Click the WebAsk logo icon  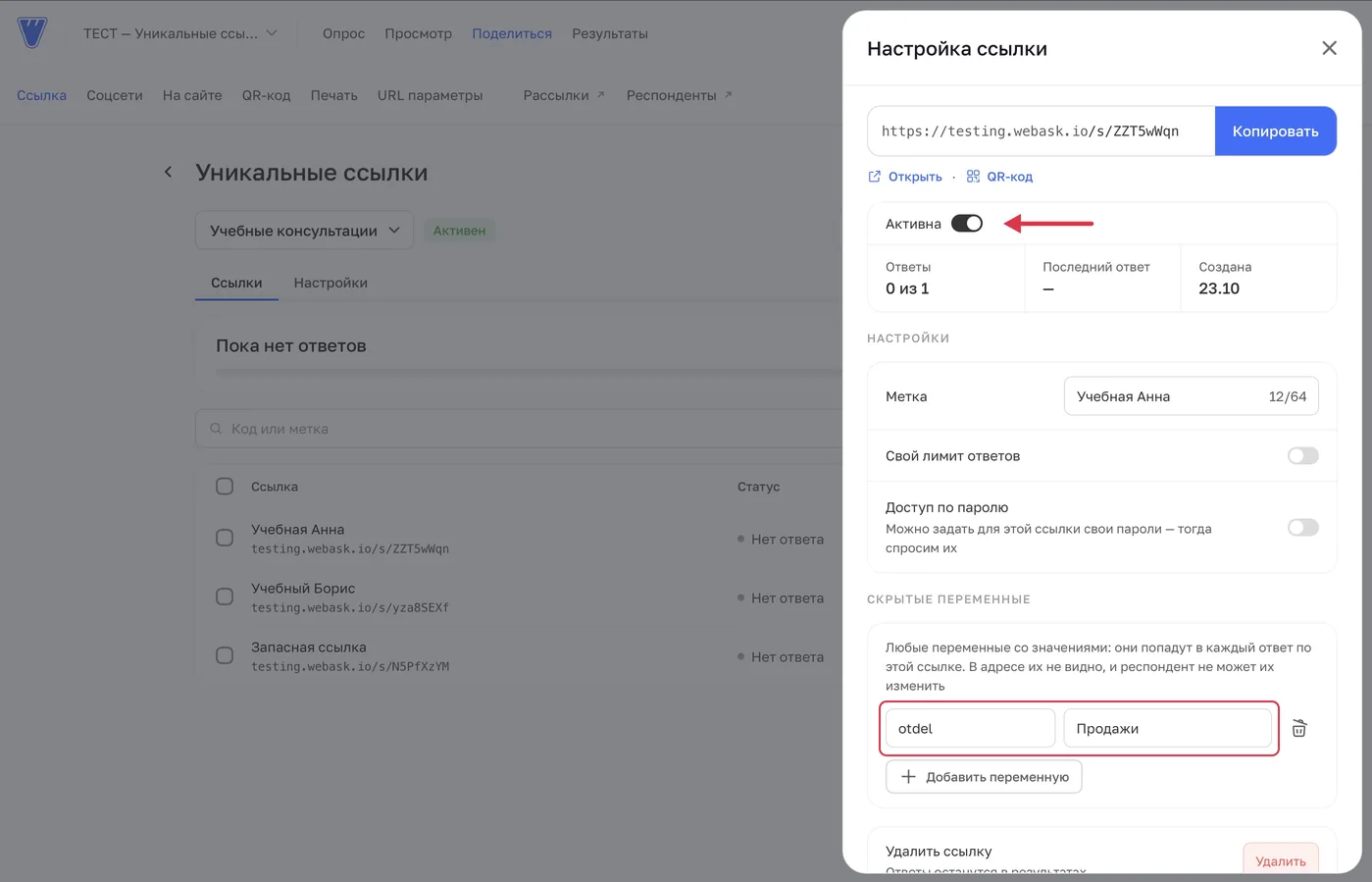(32, 32)
